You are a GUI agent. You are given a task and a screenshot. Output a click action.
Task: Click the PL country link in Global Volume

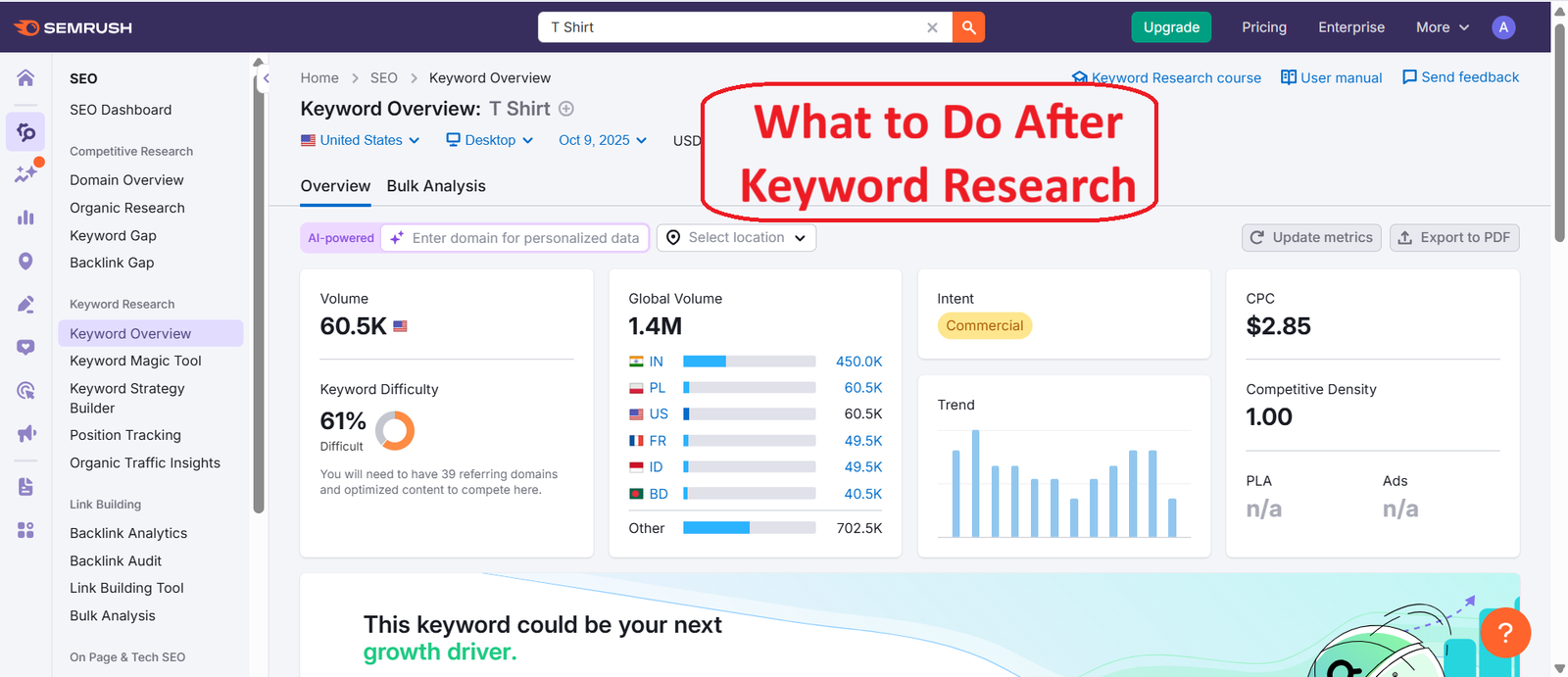tap(657, 388)
